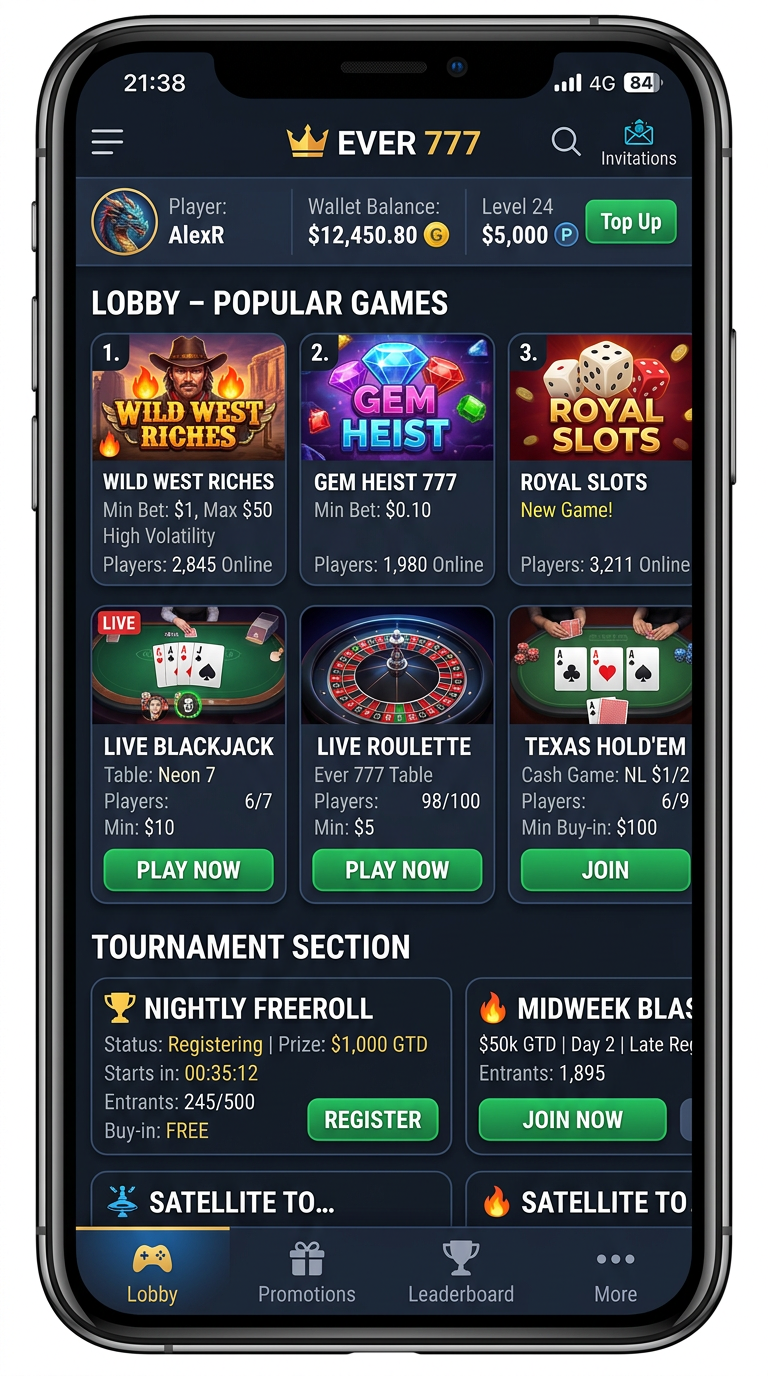Tap the search magnifier icon

pyautogui.click(x=566, y=142)
